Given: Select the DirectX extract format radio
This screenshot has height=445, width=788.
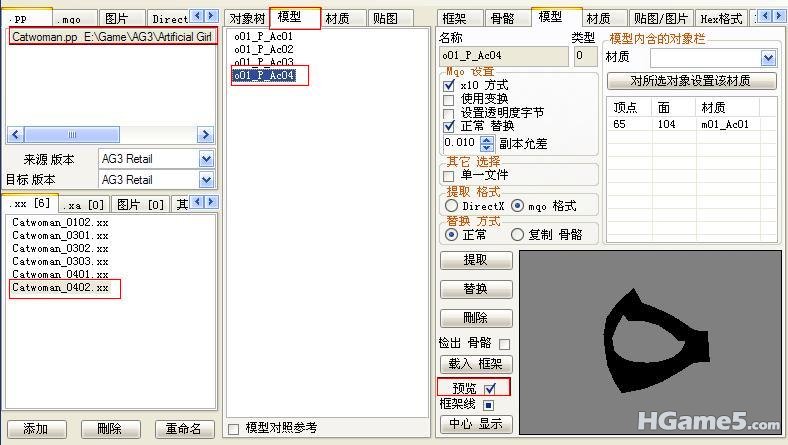Looking at the screenshot, I should (x=452, y=206).
